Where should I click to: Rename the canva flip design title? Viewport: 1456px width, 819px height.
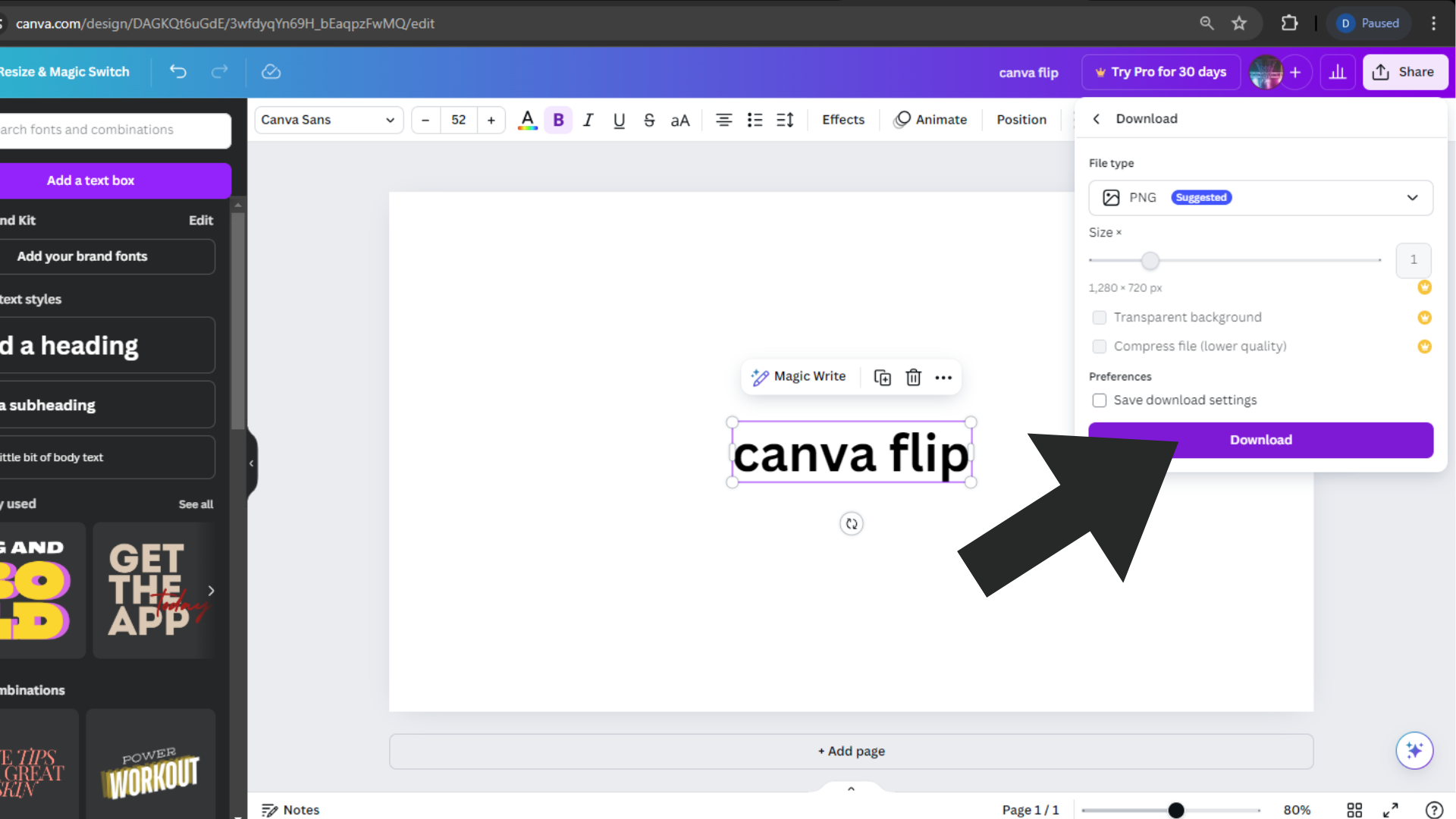point(1028,73)
